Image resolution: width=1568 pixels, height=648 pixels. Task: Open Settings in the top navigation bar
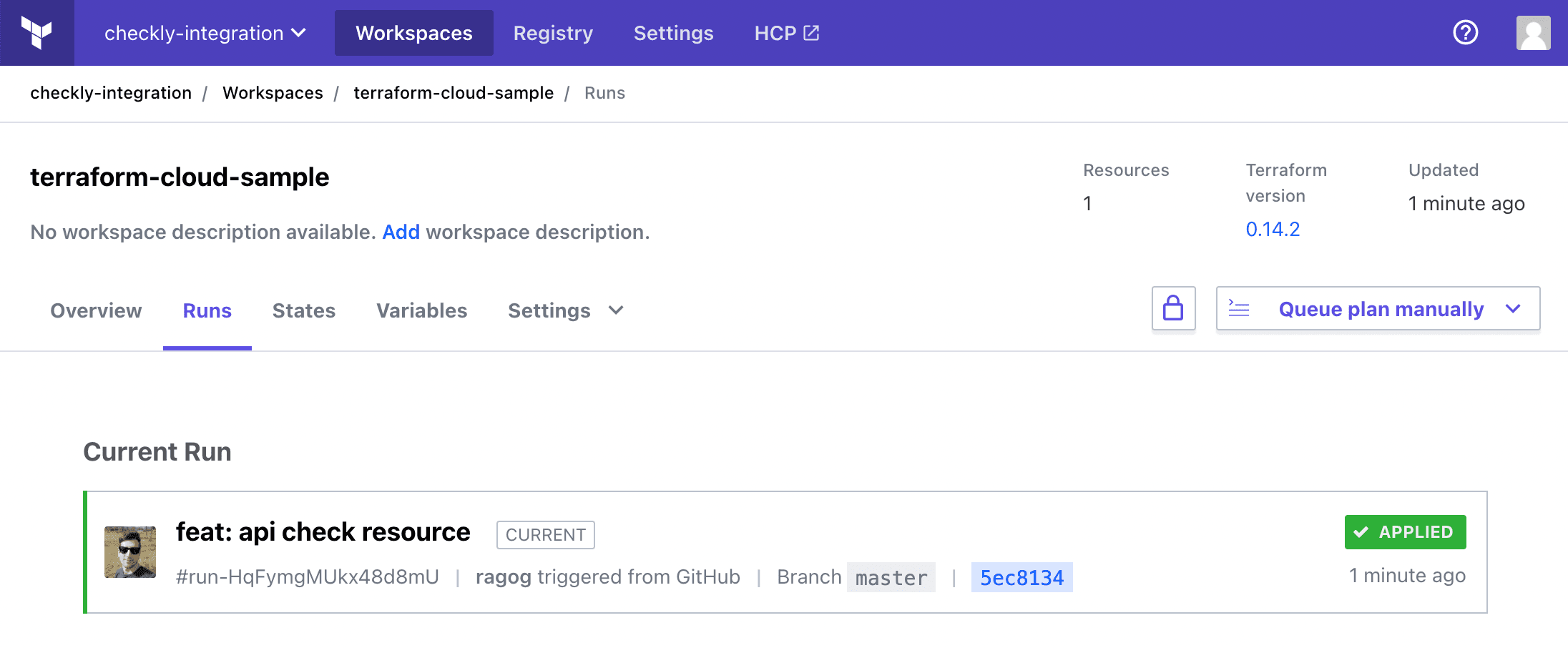click(673, 33)
